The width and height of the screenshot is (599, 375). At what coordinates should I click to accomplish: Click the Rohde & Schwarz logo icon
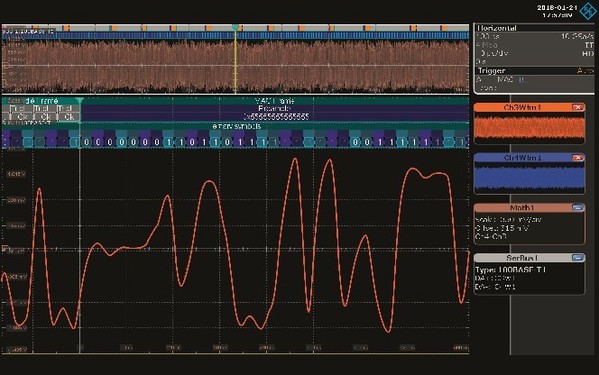click(x=588, y=11)
